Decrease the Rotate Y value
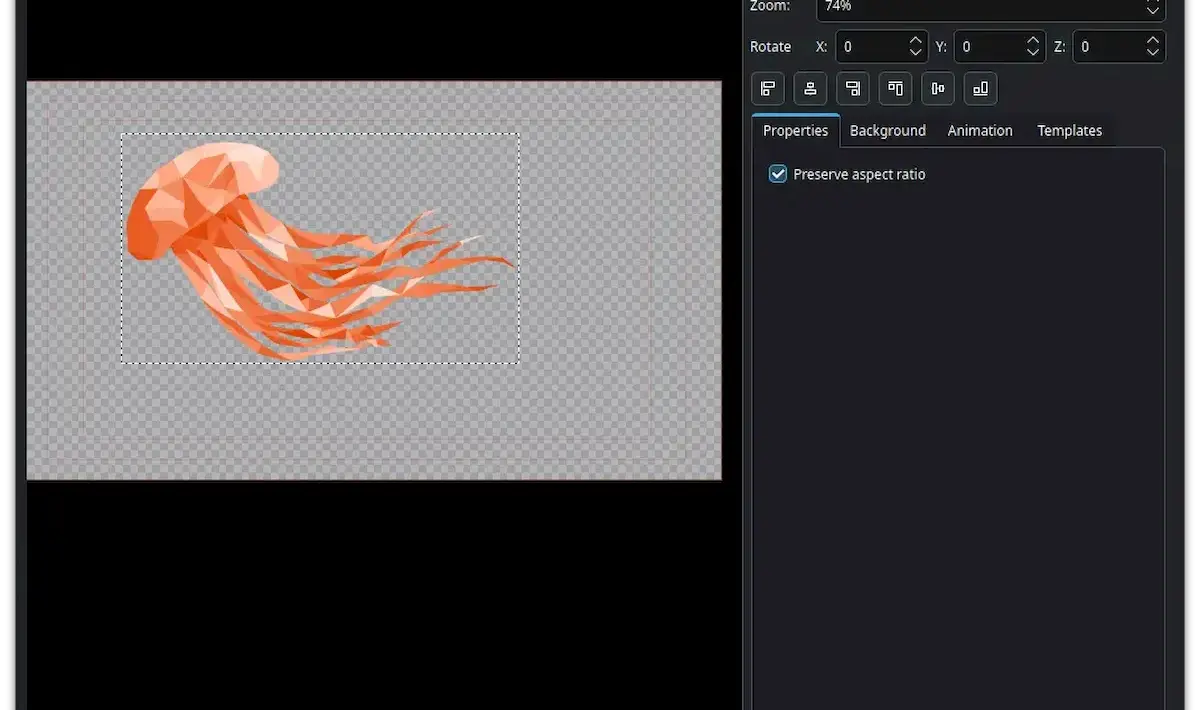The width and height of the screenshot is (1200, 710). tap(1035, 54)
